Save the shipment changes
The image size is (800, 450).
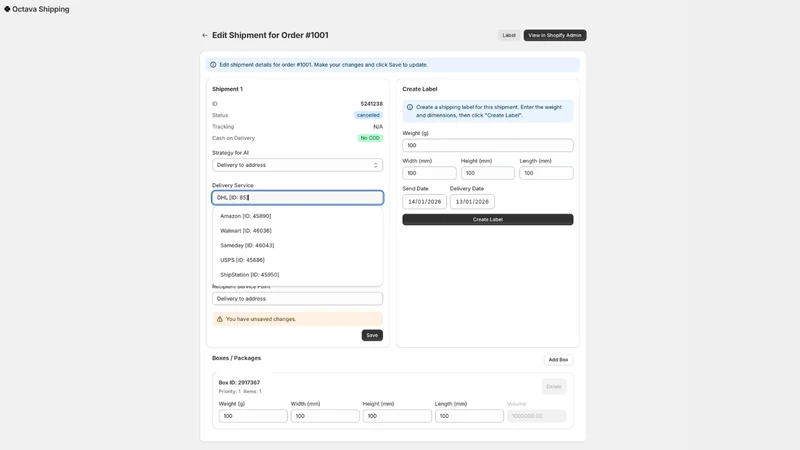click(372, 335)
